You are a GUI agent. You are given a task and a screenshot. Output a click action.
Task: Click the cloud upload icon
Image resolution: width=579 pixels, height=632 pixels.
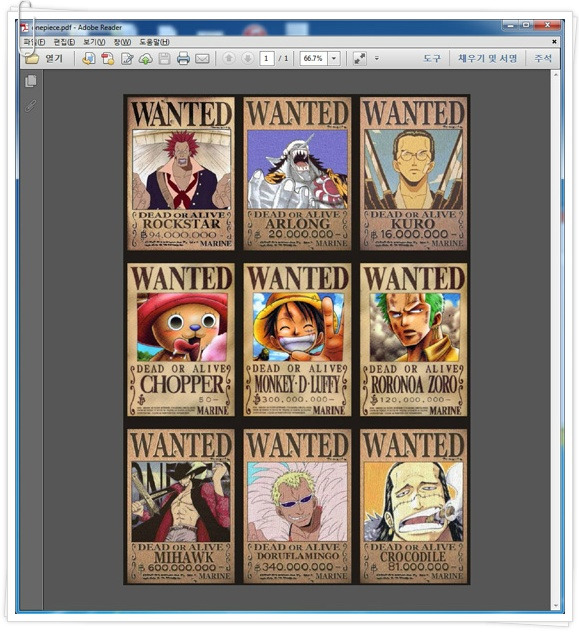tap(145, 59)
